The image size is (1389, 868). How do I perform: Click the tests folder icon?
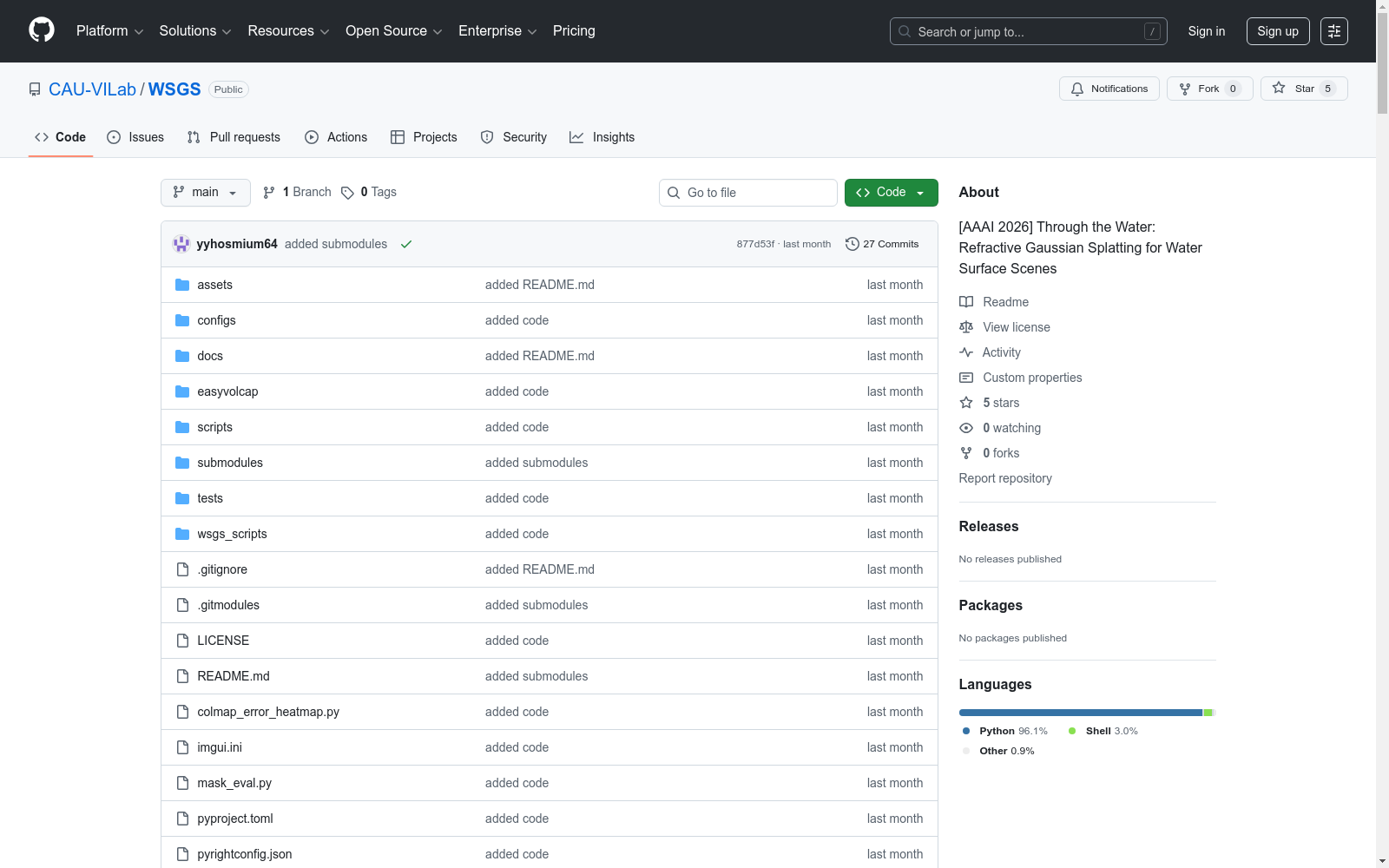pos(182,498)
